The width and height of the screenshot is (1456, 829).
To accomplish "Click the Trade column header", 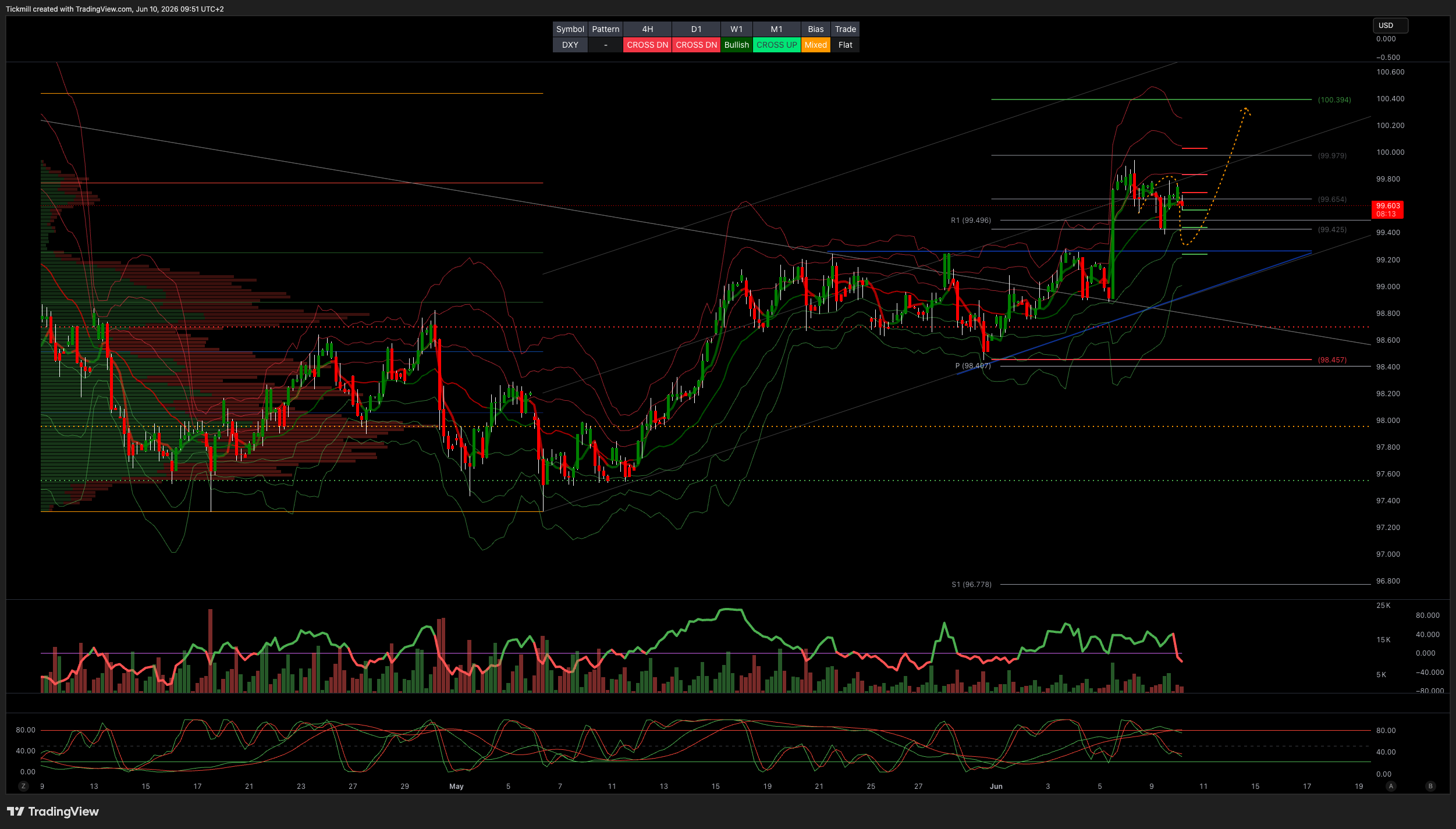I will 845,29.
